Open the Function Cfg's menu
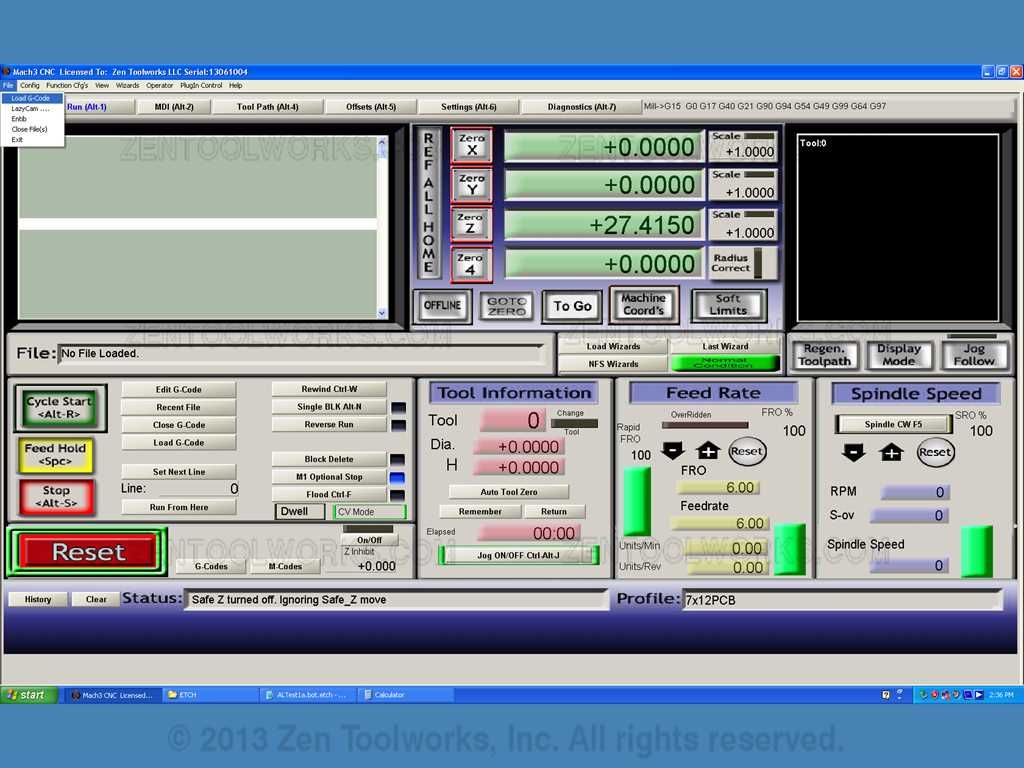 tap(67, 86)
